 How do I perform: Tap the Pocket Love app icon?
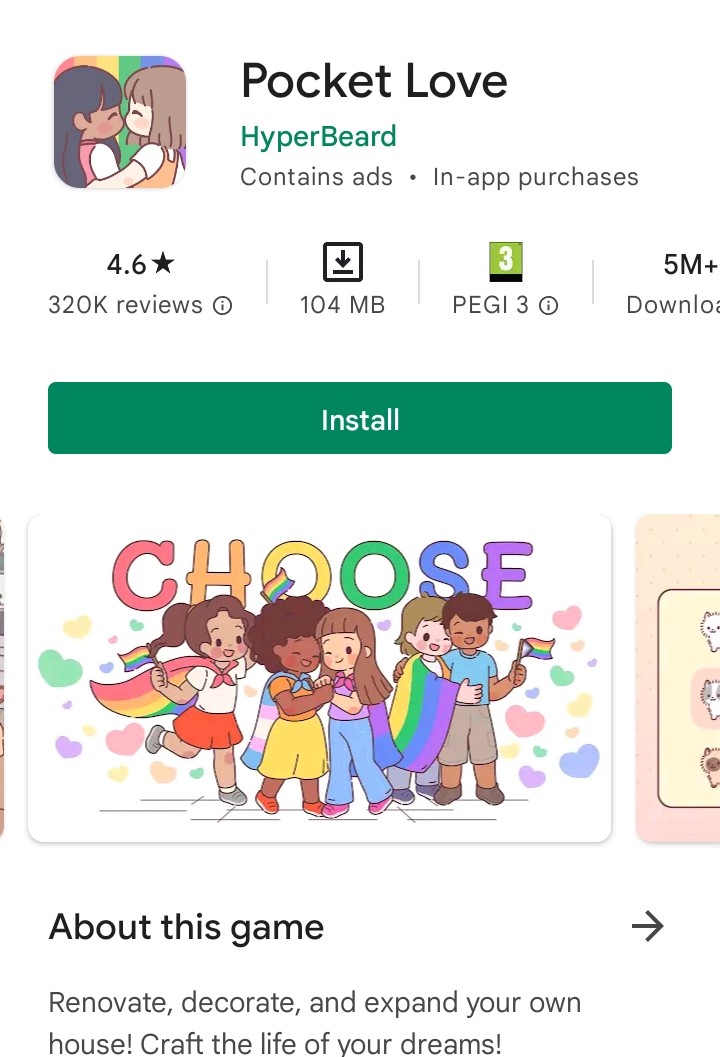[119, 122]
